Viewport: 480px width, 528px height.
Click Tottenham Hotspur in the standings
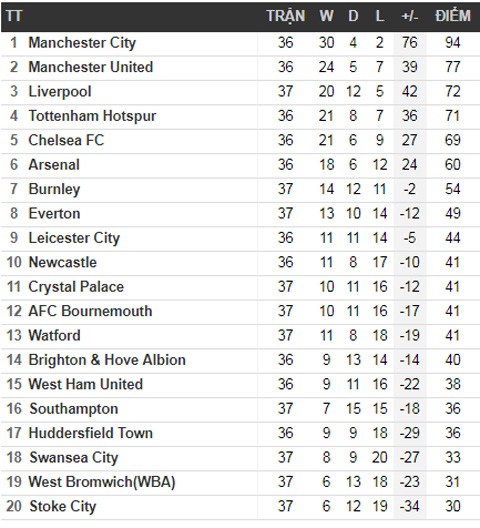tap(92, 116)
